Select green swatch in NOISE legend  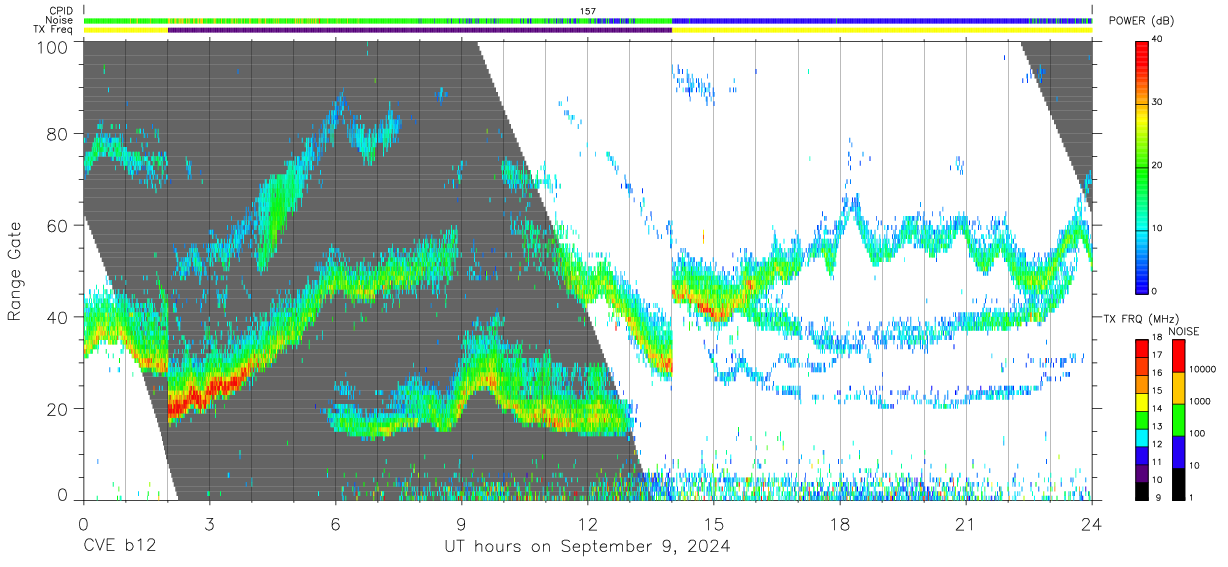tap(1179, 420)
